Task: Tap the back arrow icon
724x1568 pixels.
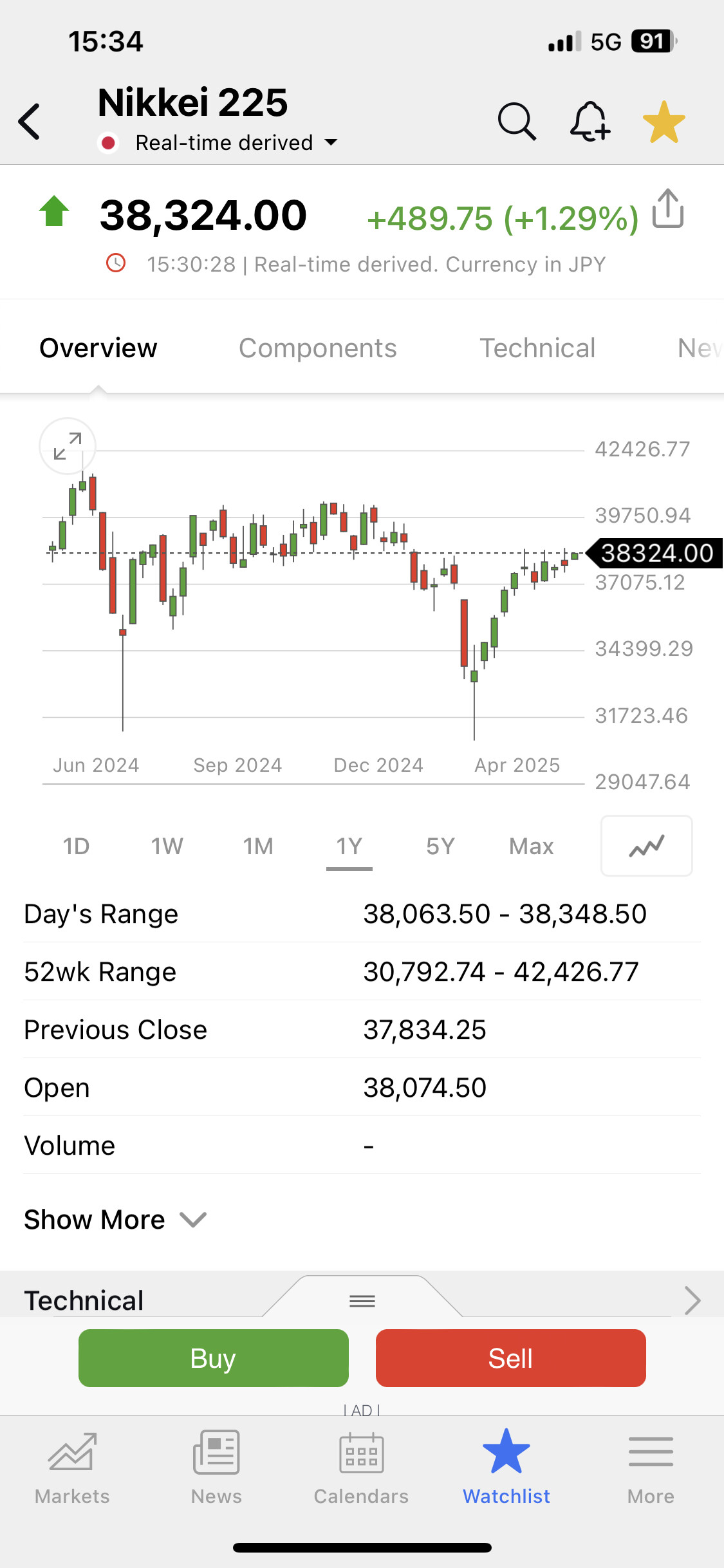Action: (x=30, y=121)
